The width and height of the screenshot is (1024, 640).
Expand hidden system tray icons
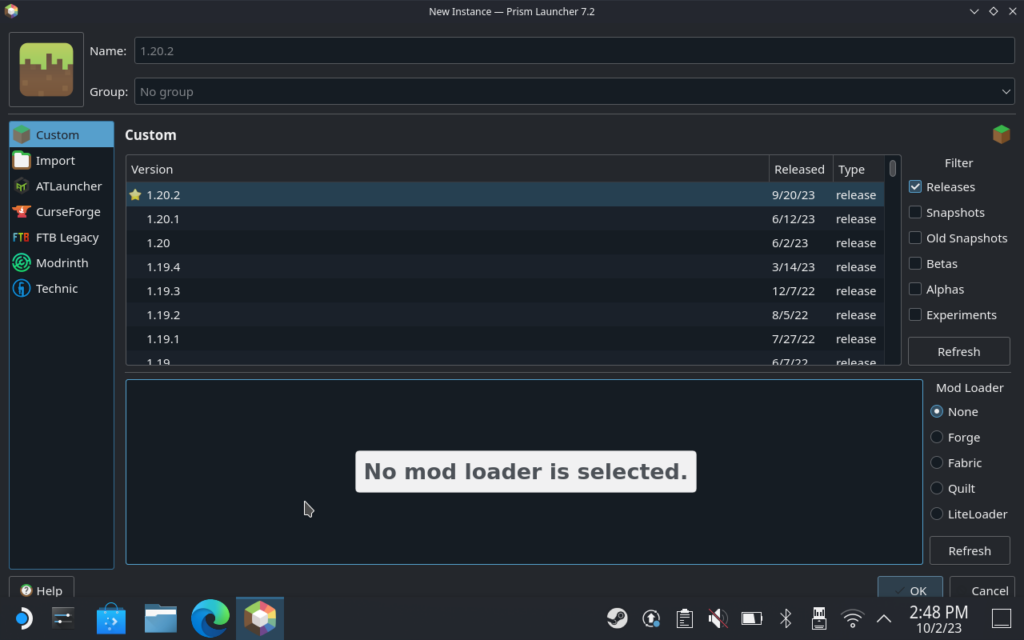[x=884, y=618]
